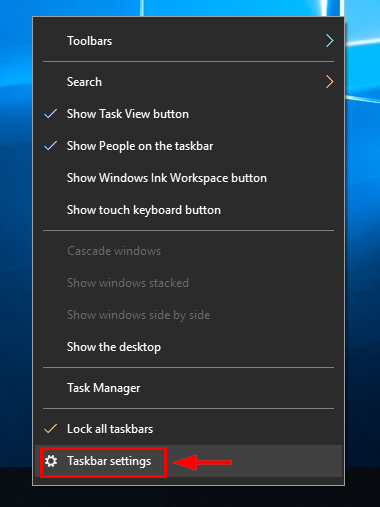Click the Lock all taskbars checkmark

[x=51, y=429]
